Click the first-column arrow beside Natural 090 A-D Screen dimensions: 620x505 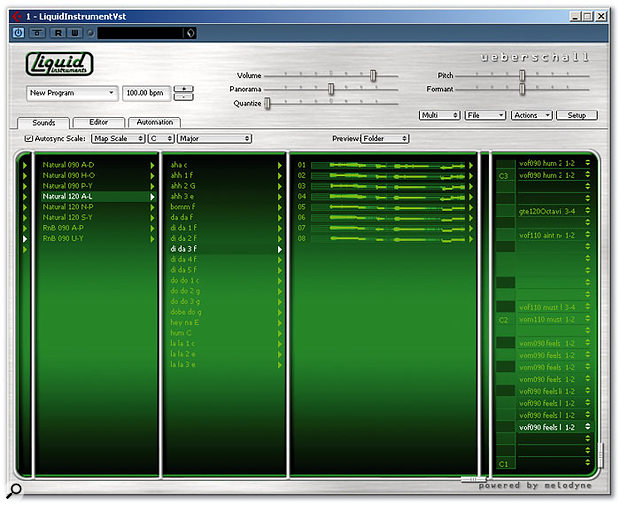(25, 165)
